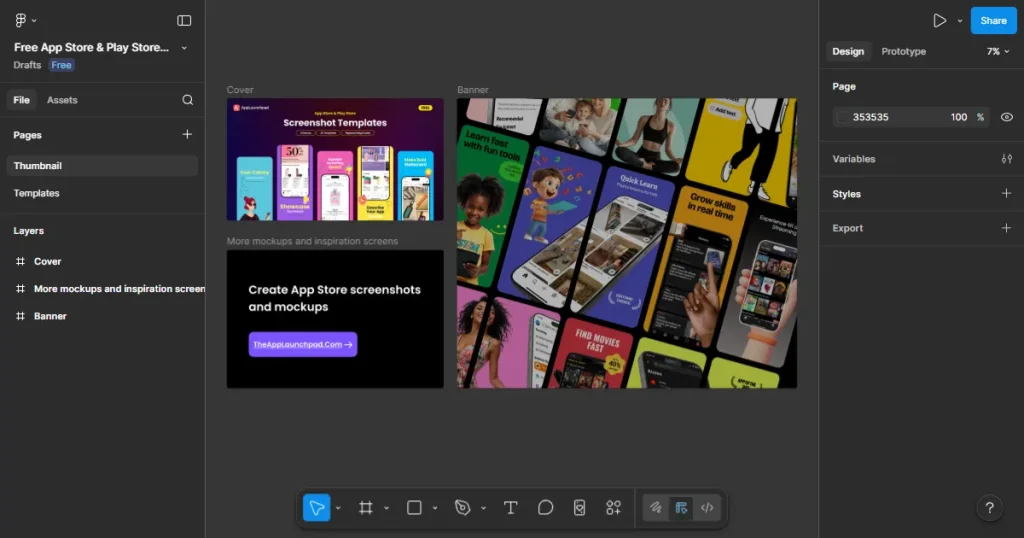This screenshot has height=538, width=1024.
Task: Toggle page background visibility eye
Action: pos(1007,118)
